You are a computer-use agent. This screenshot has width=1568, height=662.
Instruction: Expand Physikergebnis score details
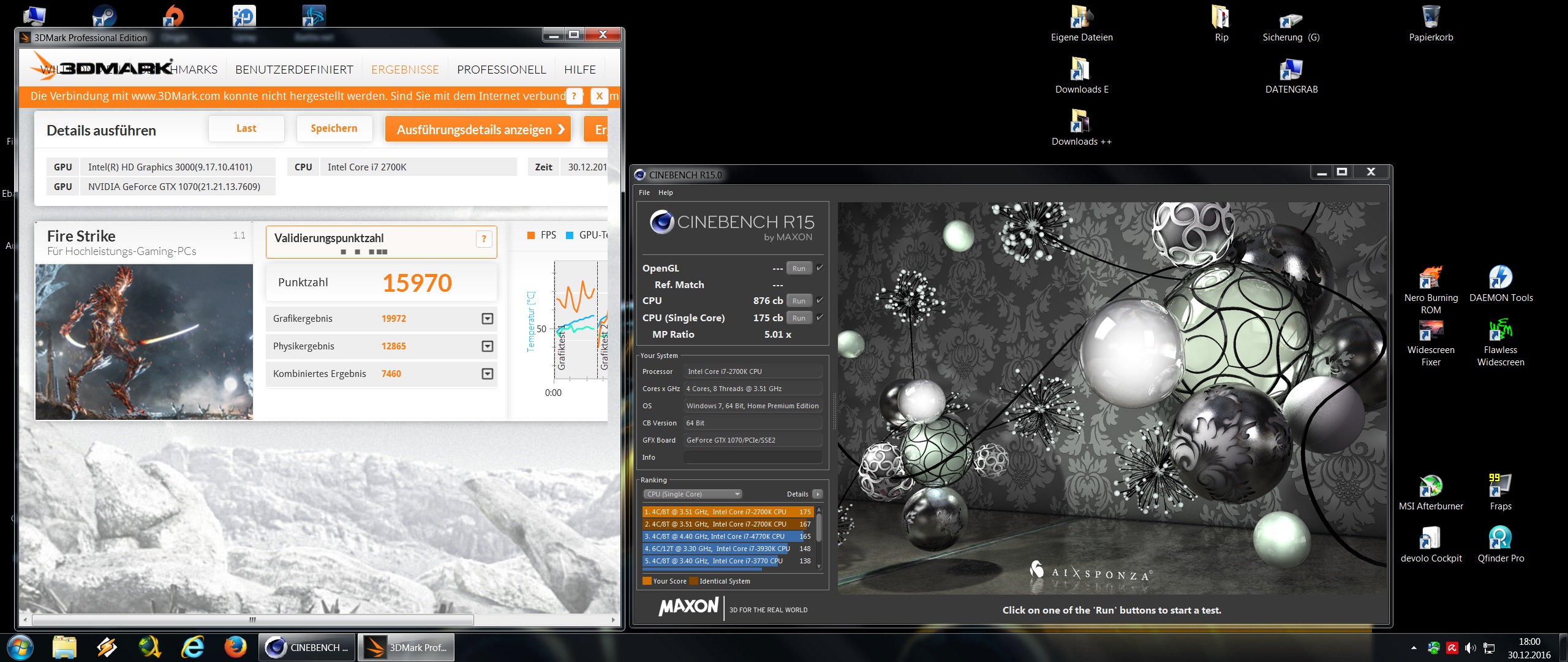pos(488,346)
